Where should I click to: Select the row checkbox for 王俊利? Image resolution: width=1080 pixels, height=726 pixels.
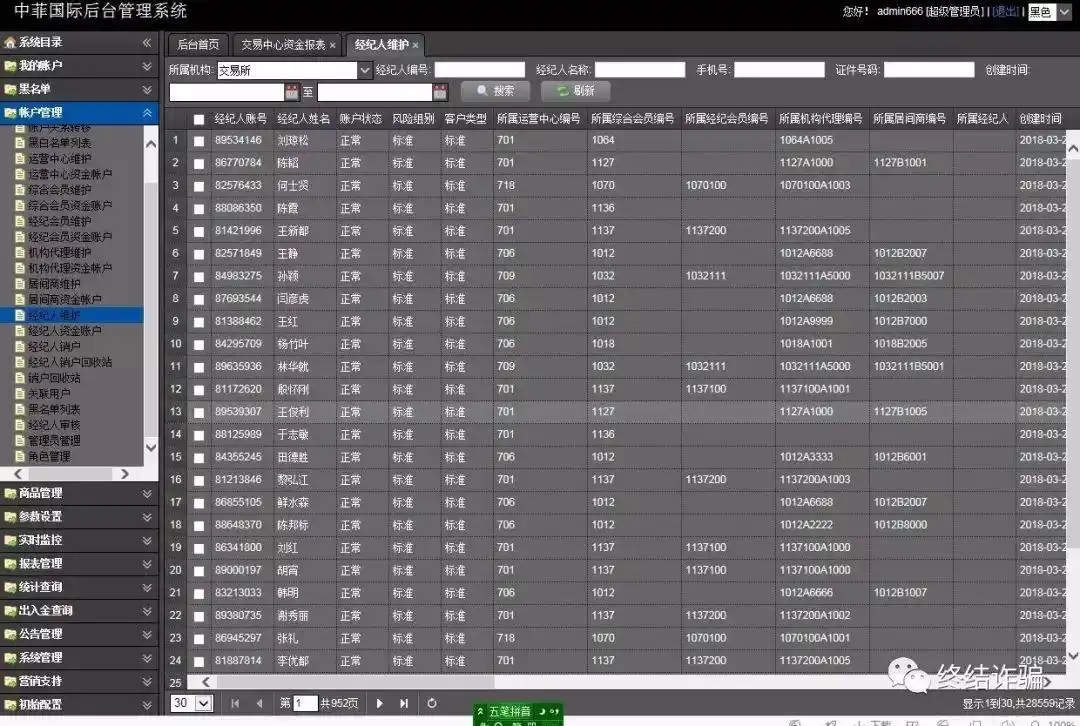tap(199, 413)
